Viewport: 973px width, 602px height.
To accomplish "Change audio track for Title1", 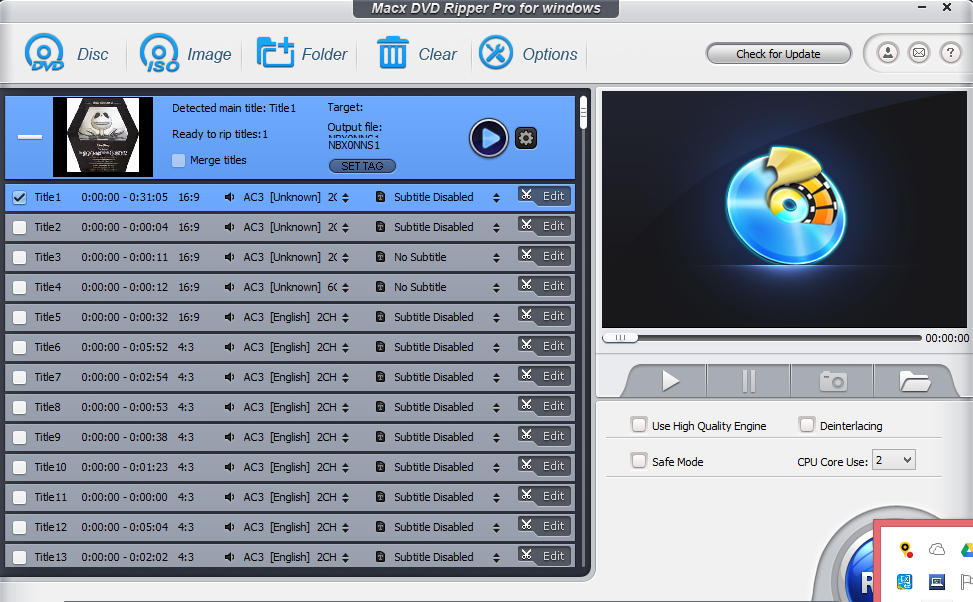I will [x=346, y=197].
